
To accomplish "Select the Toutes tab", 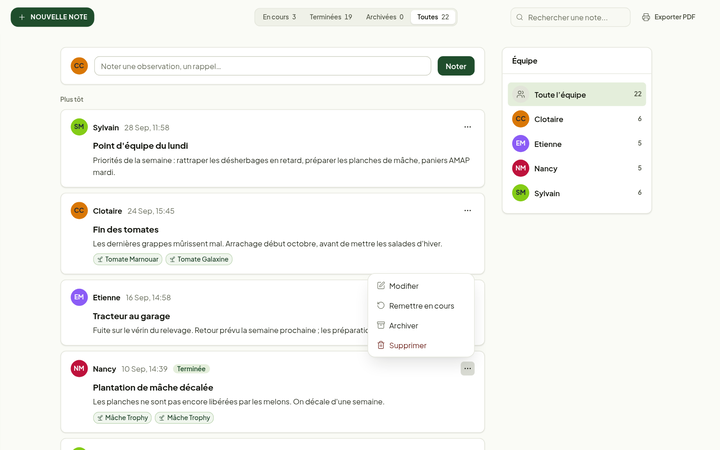I will pyautogui.click(x=433, y=17).
